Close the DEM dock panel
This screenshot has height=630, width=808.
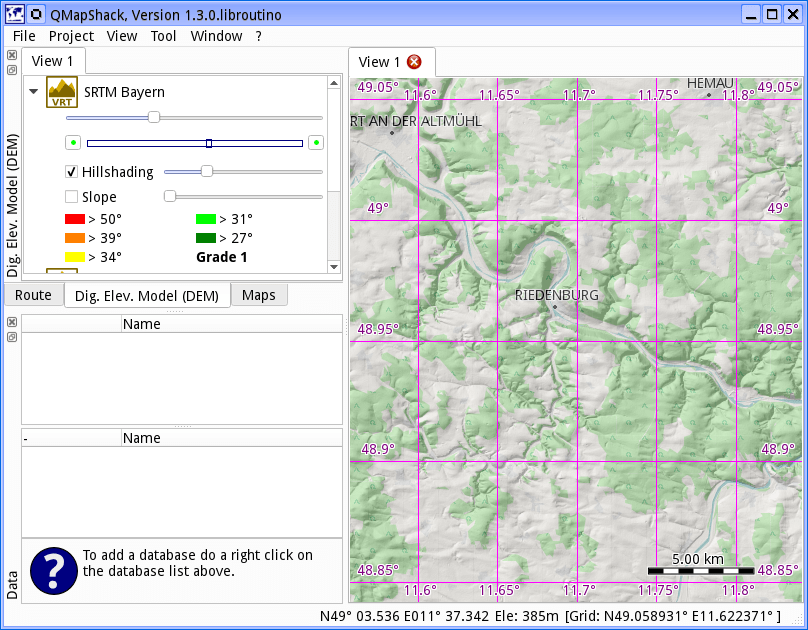12,55
